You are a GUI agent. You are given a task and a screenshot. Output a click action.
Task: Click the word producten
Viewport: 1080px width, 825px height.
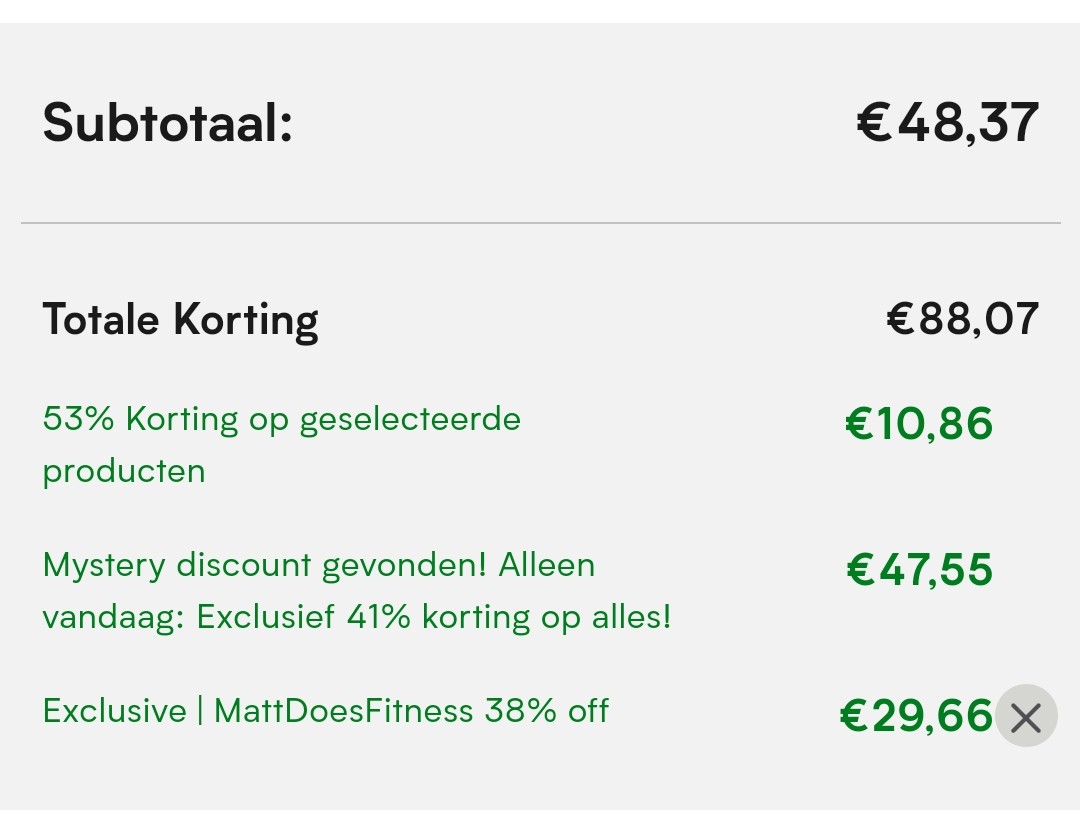[x=123, y=470]
